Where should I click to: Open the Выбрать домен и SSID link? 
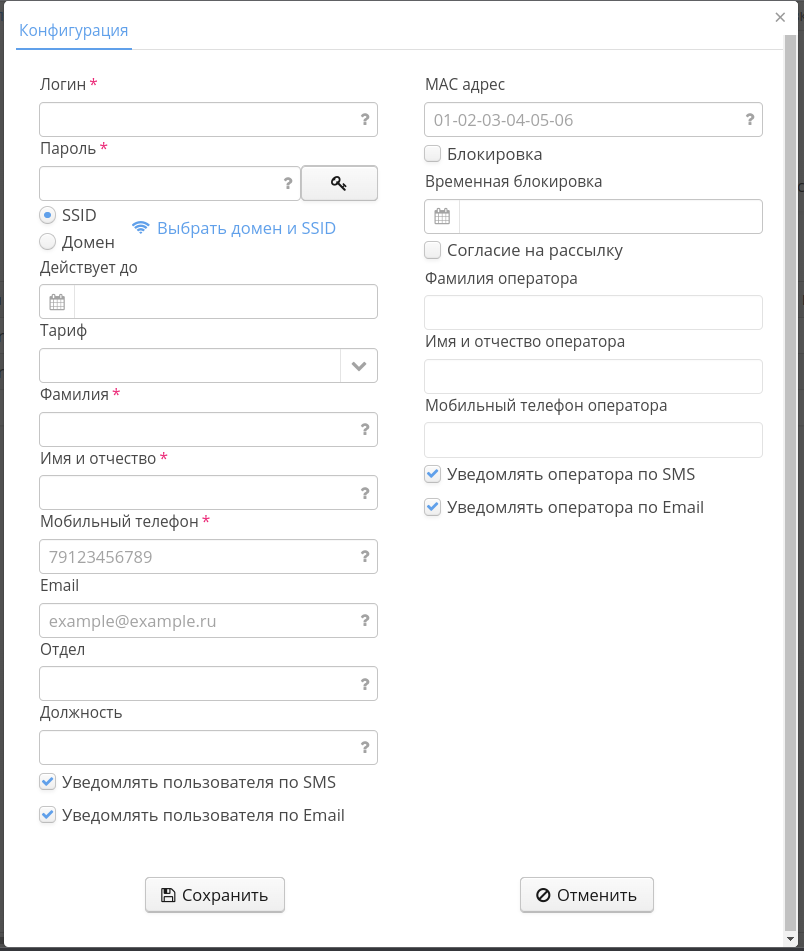tap(246, 228)
